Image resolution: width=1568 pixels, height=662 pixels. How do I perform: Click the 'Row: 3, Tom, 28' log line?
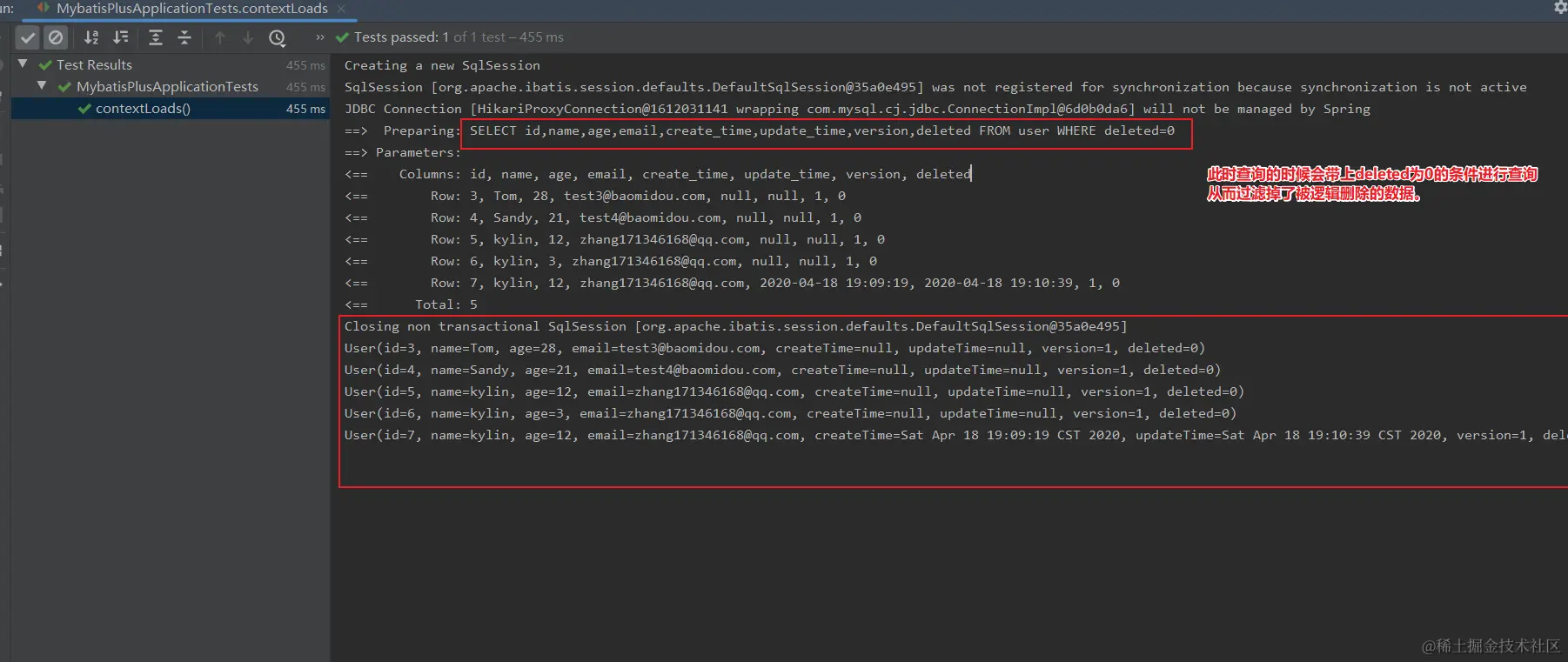tap(595, 196)
